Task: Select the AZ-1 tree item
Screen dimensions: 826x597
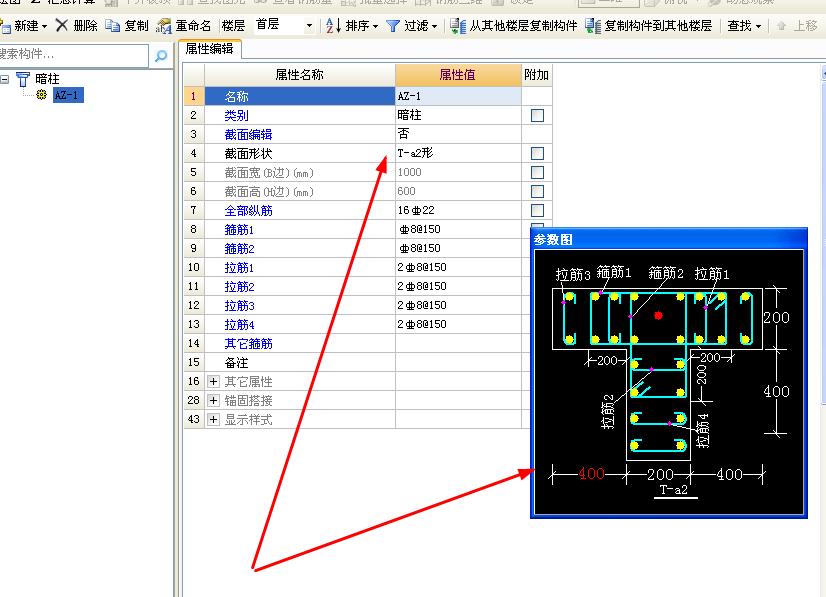Action: (x=68, y=95)
